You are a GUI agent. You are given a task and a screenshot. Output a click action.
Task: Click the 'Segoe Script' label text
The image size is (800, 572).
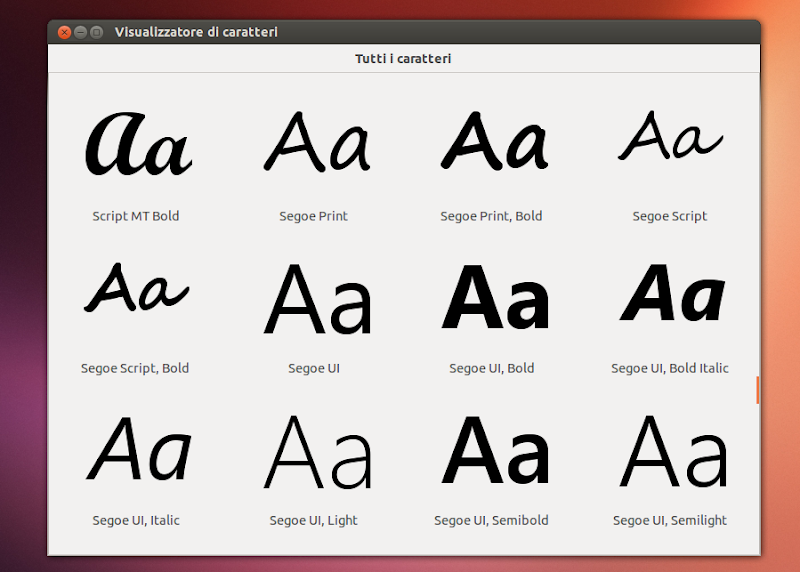[670, 216]
